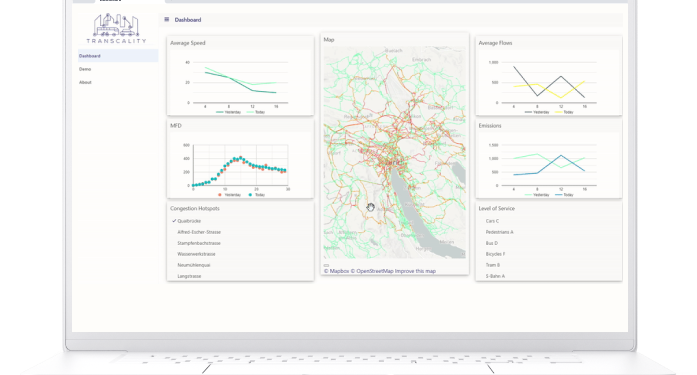Click the OpenStreetMap attribution link
697x375 pixels.
372,271
